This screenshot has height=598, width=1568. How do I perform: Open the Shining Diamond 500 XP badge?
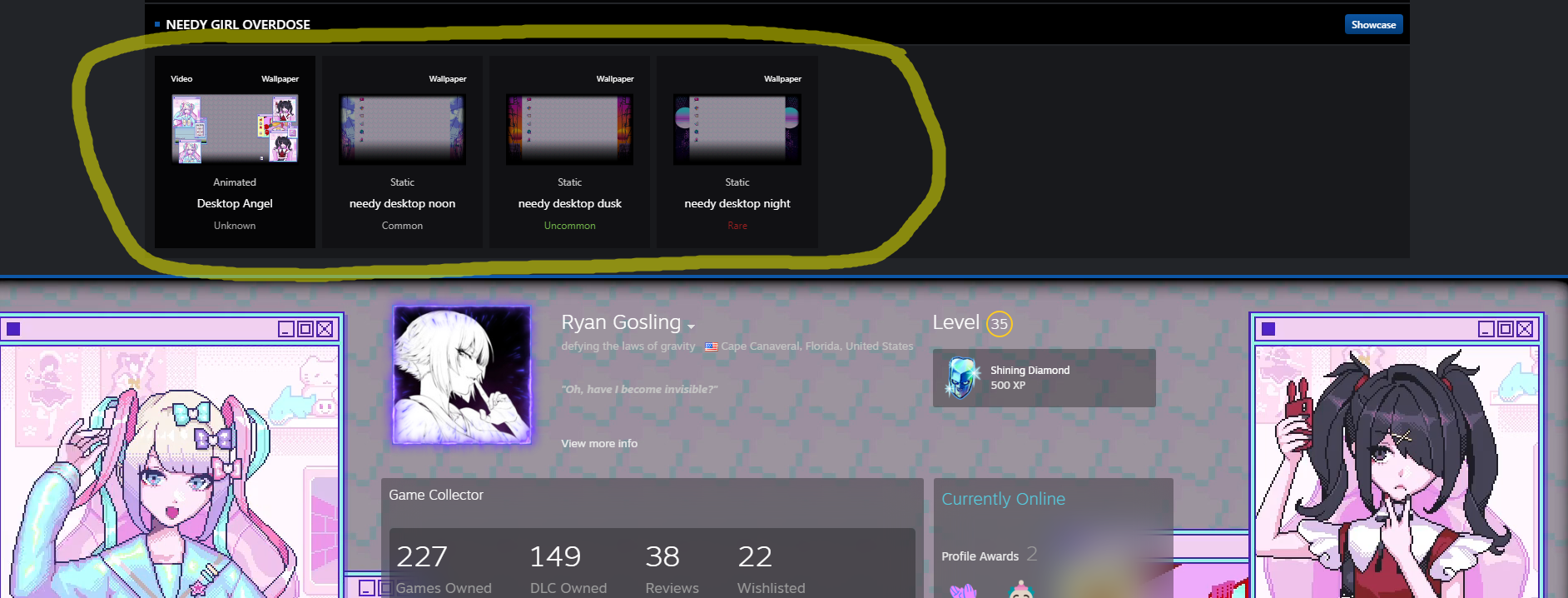[1045, 378]
